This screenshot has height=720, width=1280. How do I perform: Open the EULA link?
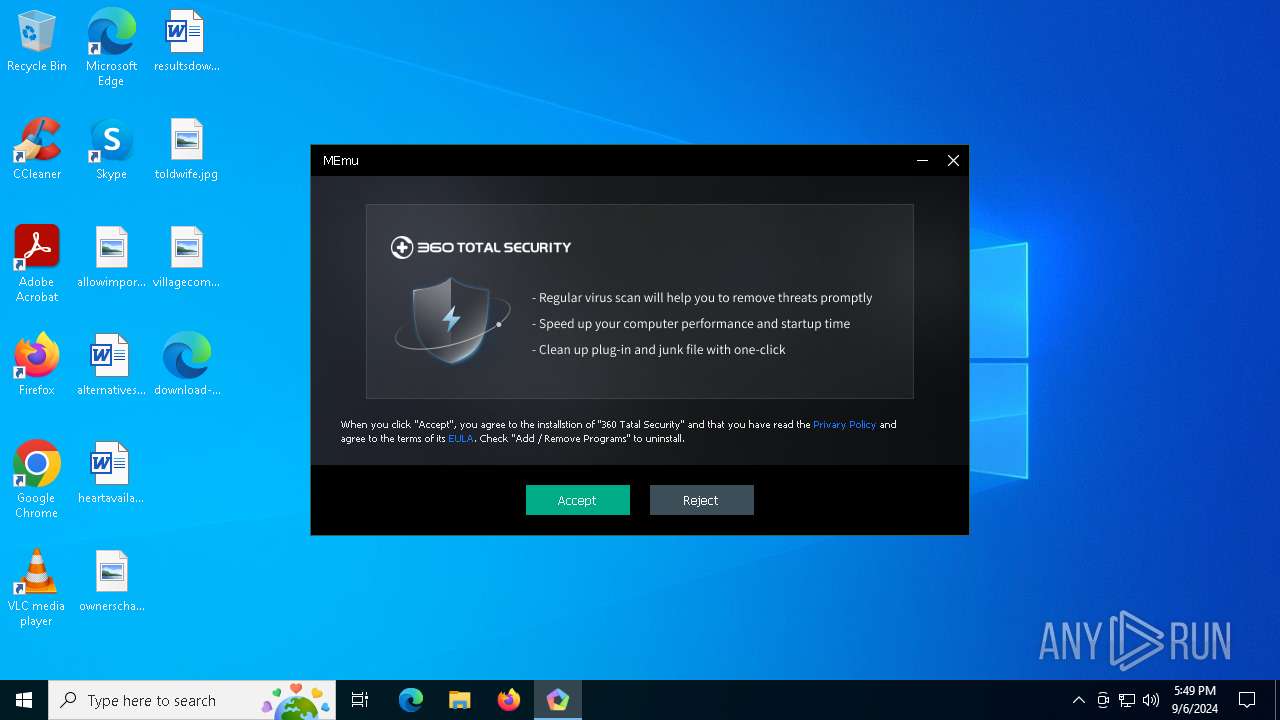pyautogui.click(x=461, y=438)
